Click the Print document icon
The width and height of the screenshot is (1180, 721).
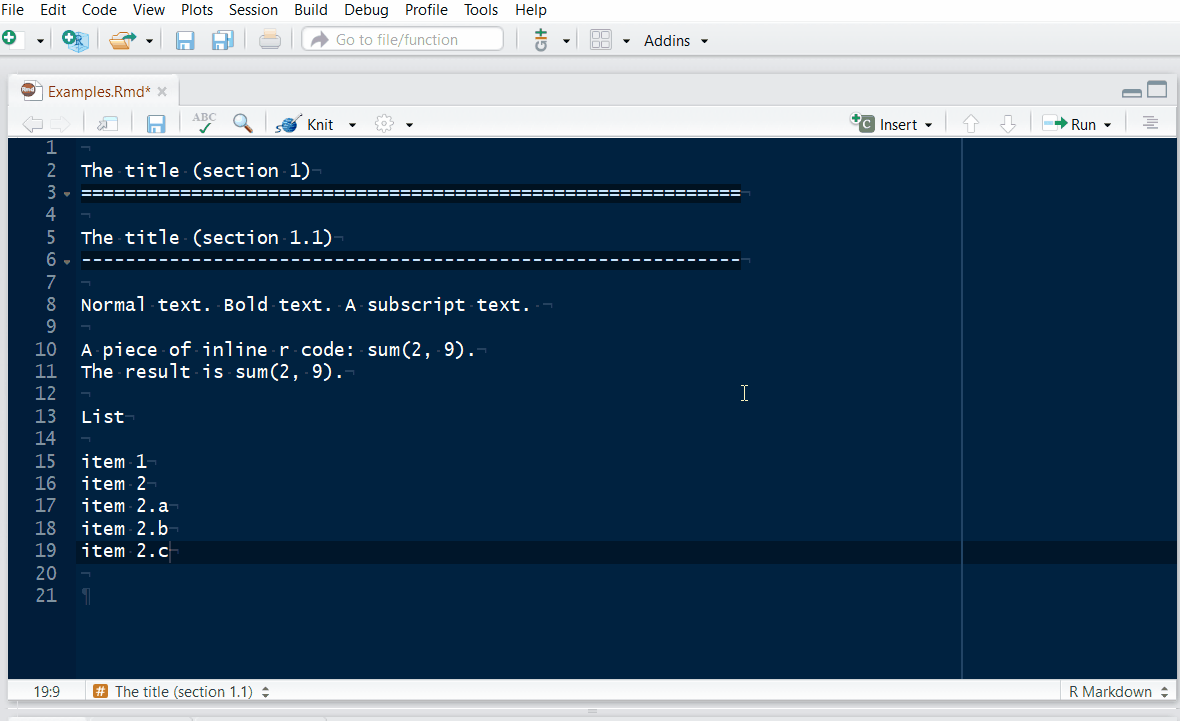pos(269,40)
